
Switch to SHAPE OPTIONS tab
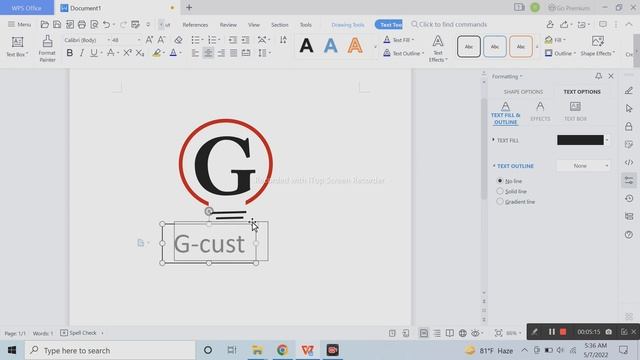[523, 92]
